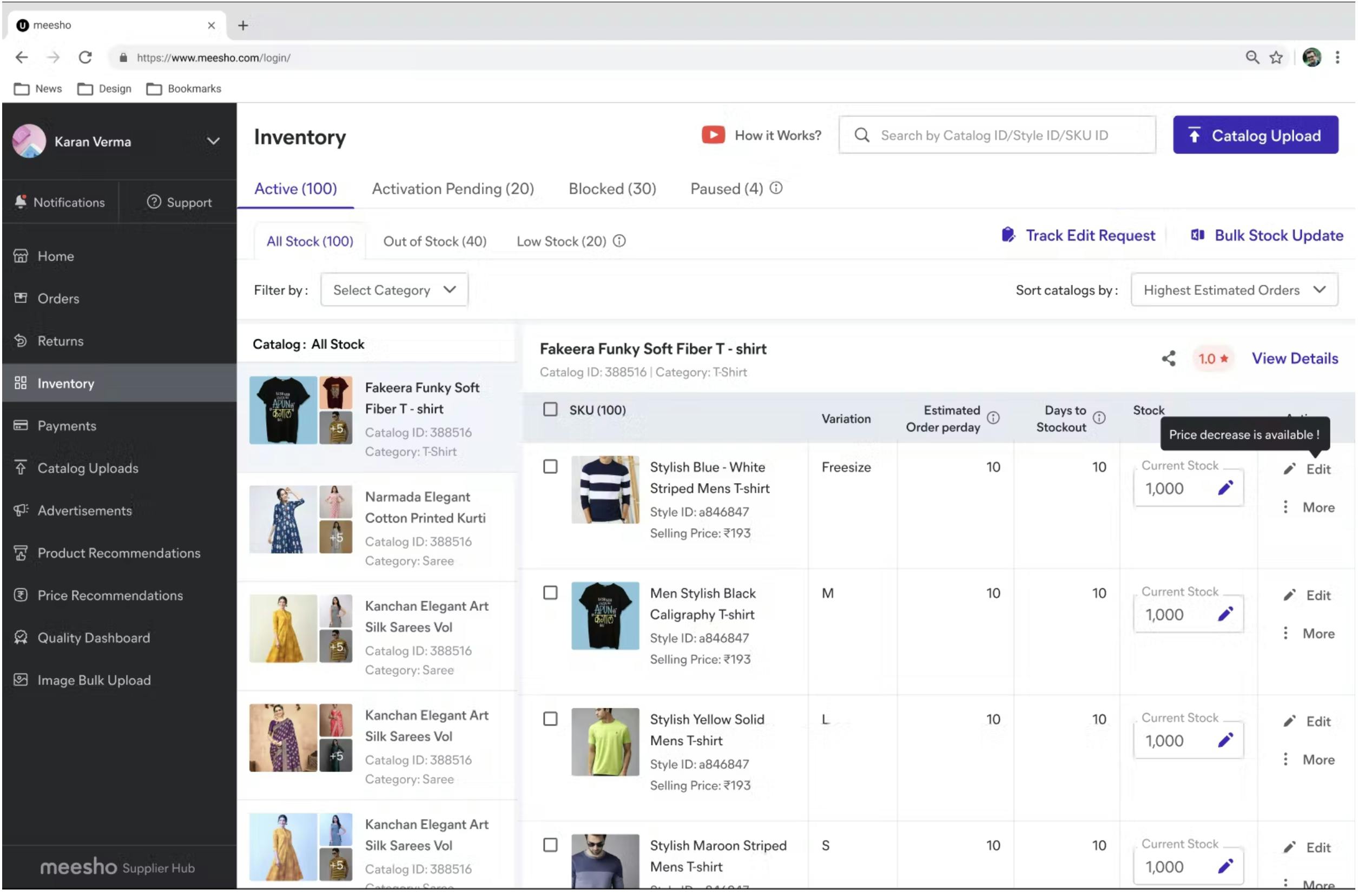
Task: Toggle the Select All SKU checkbox
Action: (x=550, y=409)
